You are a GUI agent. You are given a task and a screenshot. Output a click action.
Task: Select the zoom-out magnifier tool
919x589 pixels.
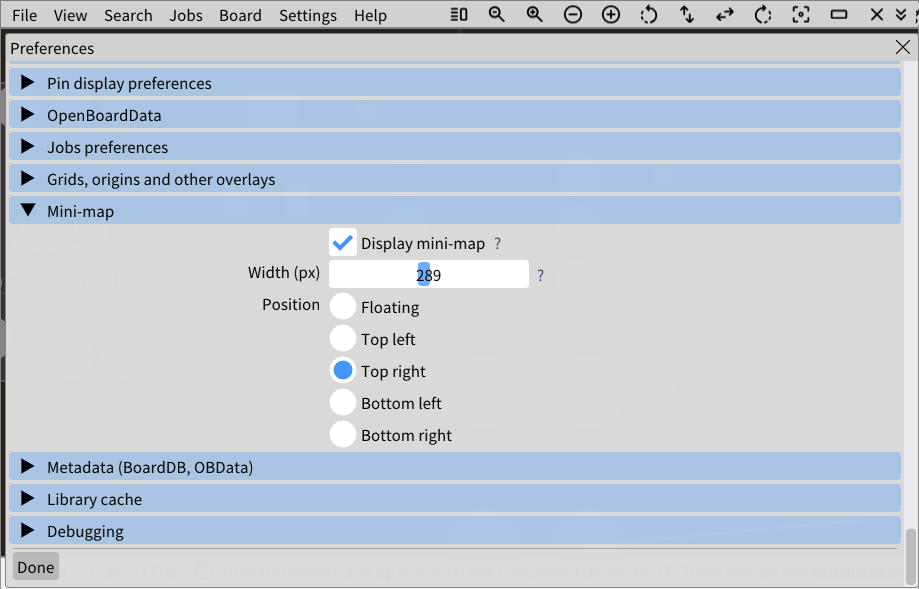pyautogui.click(x=496, y=14)
